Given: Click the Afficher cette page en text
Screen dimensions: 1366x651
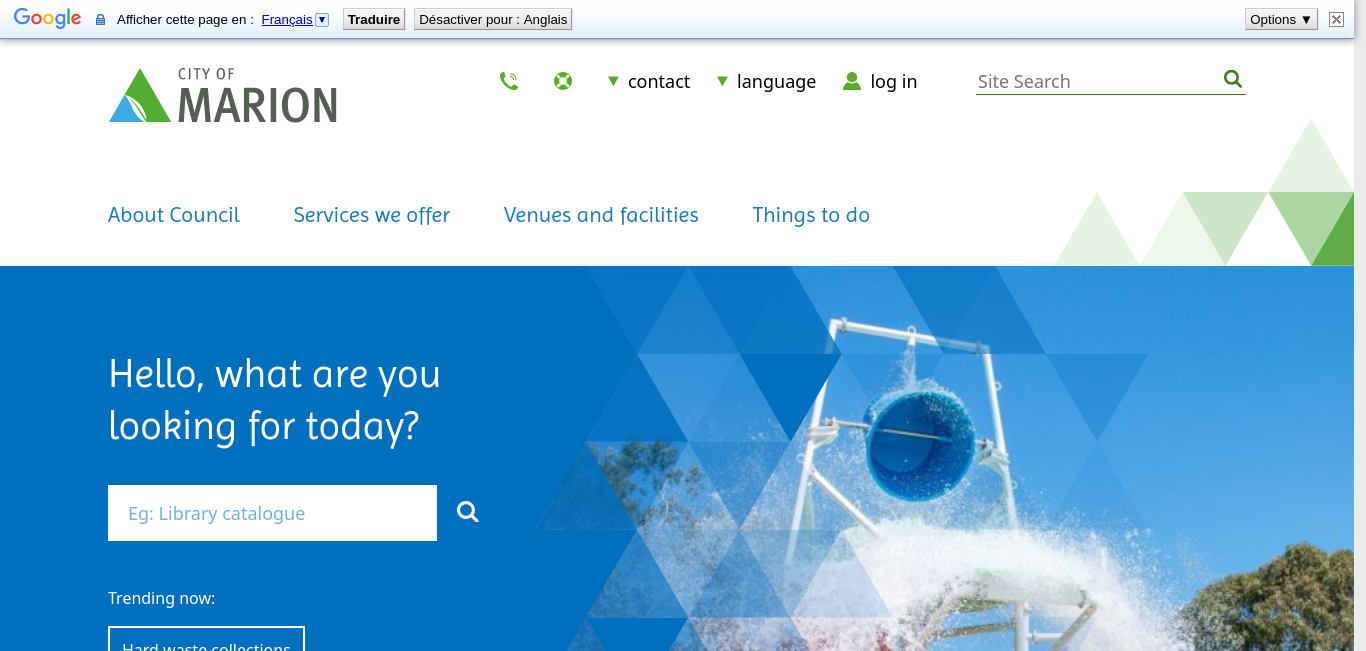Looking at the screenshot, I should tap(185, 20).
